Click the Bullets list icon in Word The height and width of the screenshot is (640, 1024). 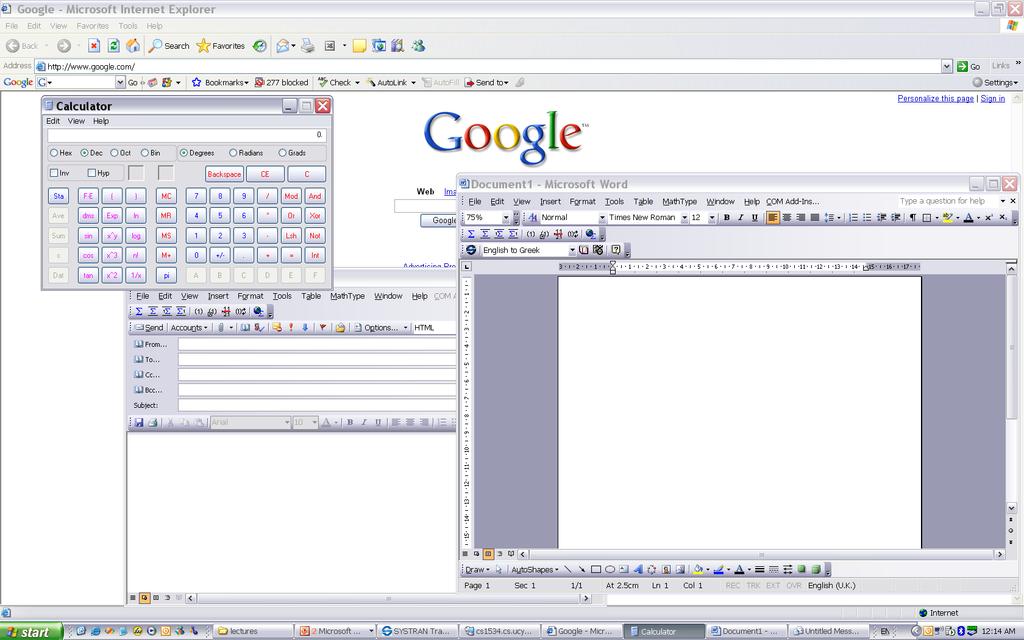coord(867,217)
